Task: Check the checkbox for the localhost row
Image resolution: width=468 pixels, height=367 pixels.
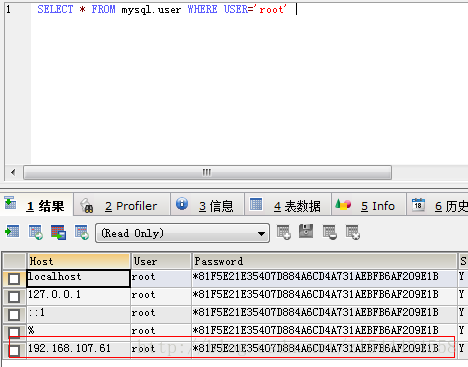Action: (14, 279)
